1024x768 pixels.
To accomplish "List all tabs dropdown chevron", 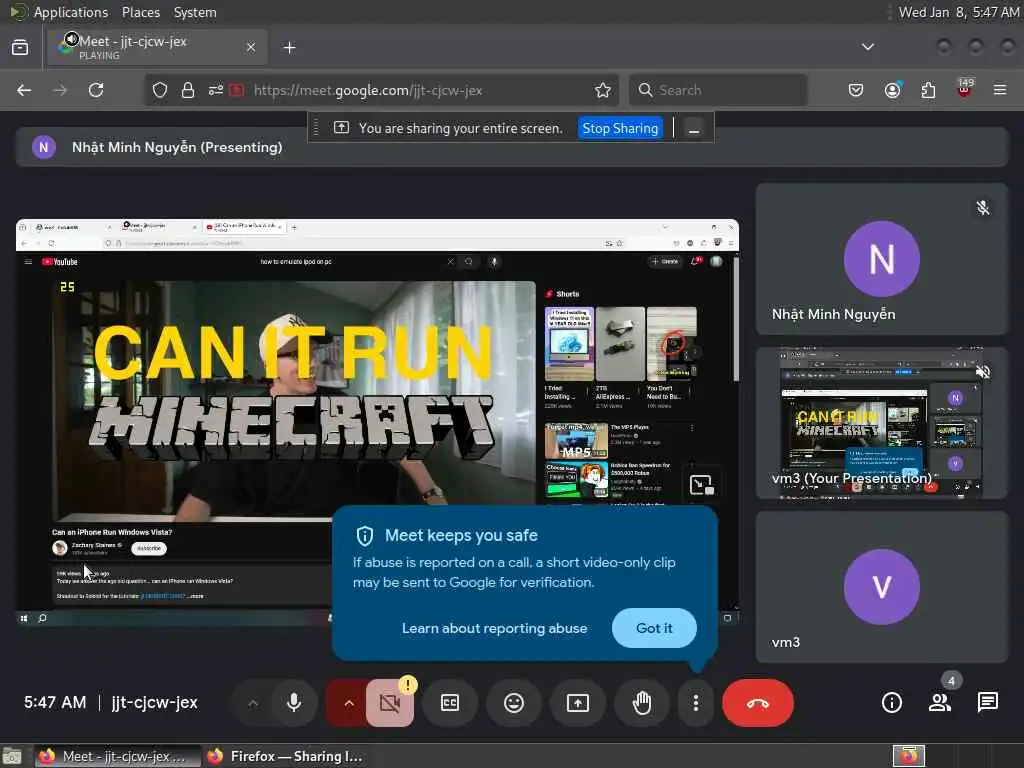I will [868, 47].
